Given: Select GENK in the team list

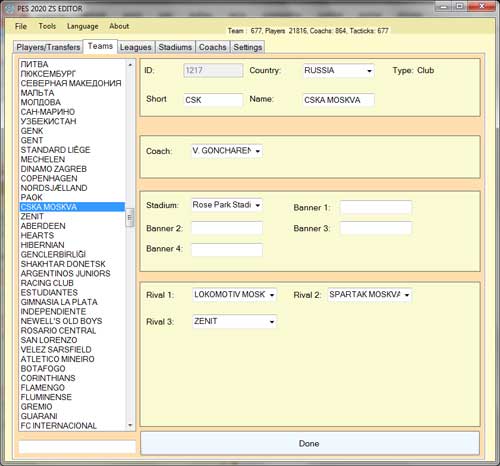Looking at the screenshot, I should click(72, 131).
